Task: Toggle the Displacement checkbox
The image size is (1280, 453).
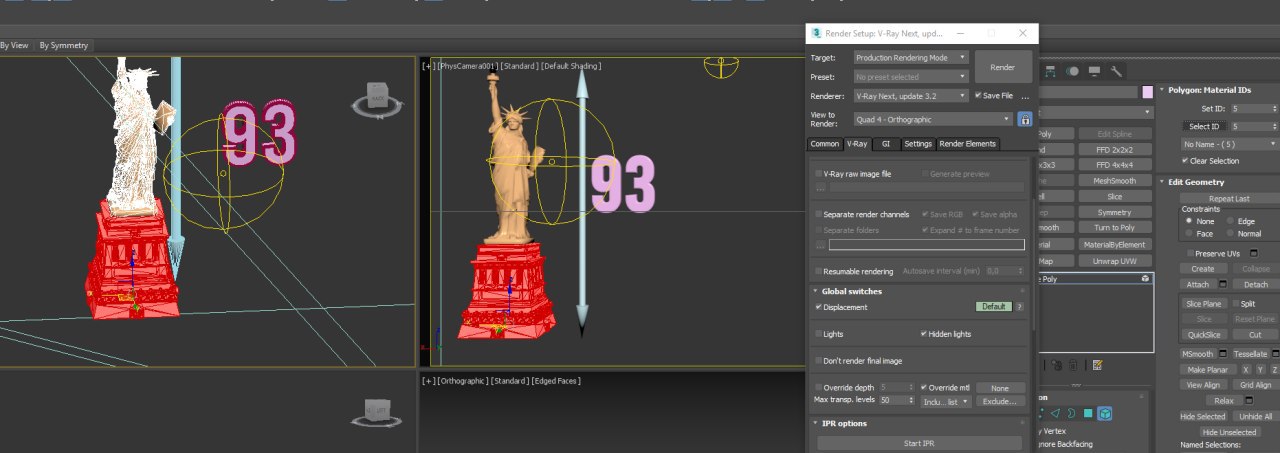Action: 819,307
